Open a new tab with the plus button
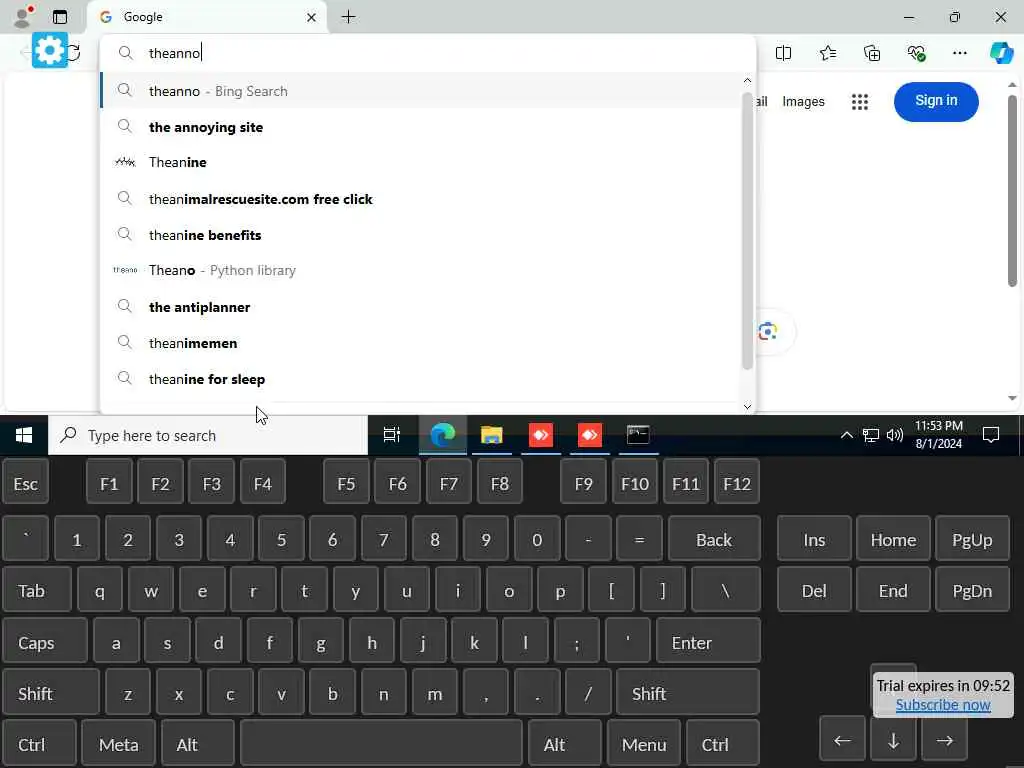 [x=349, y=17]
